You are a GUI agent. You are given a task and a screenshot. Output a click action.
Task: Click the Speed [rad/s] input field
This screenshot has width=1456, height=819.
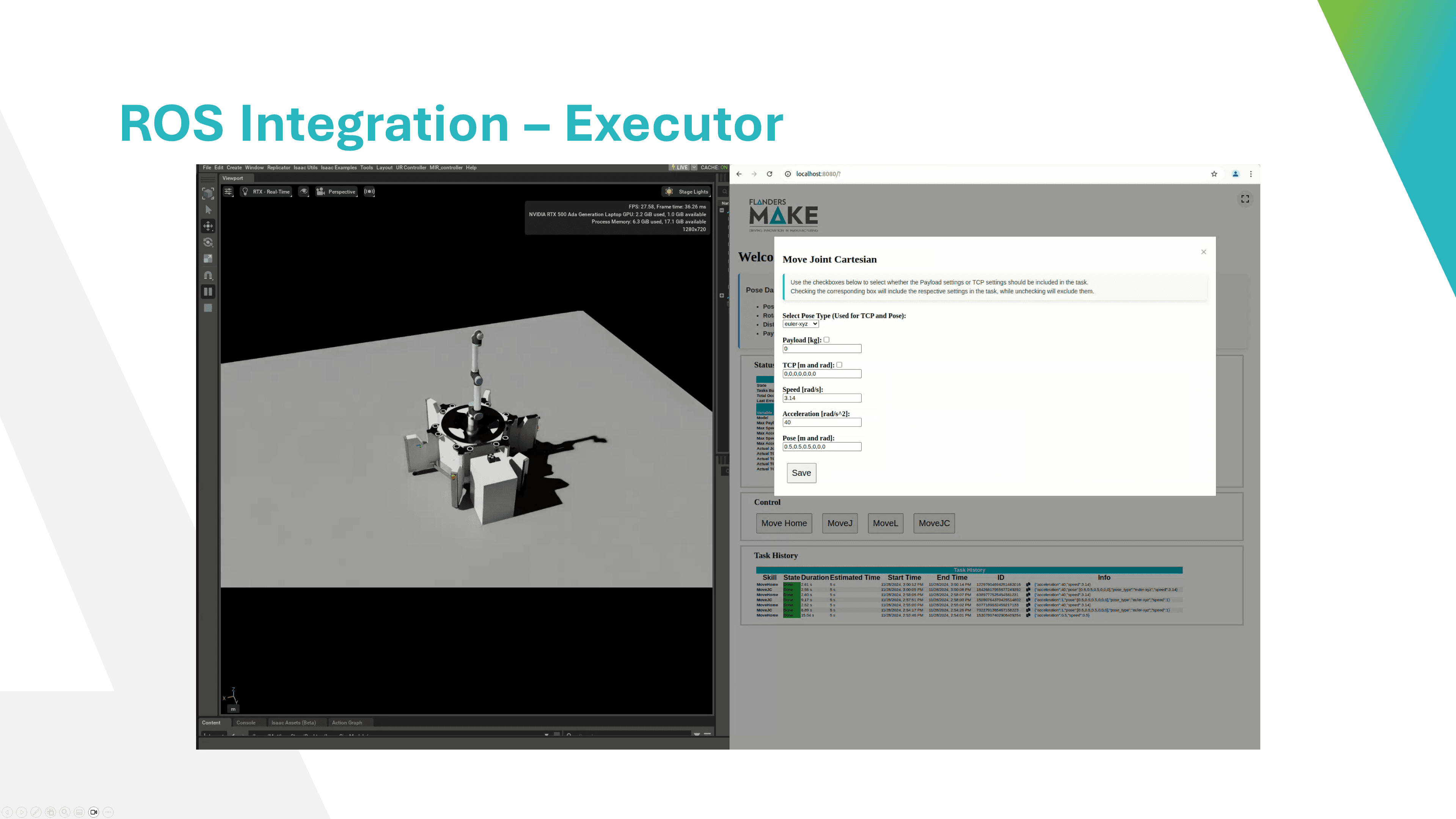tap(822, 398)
